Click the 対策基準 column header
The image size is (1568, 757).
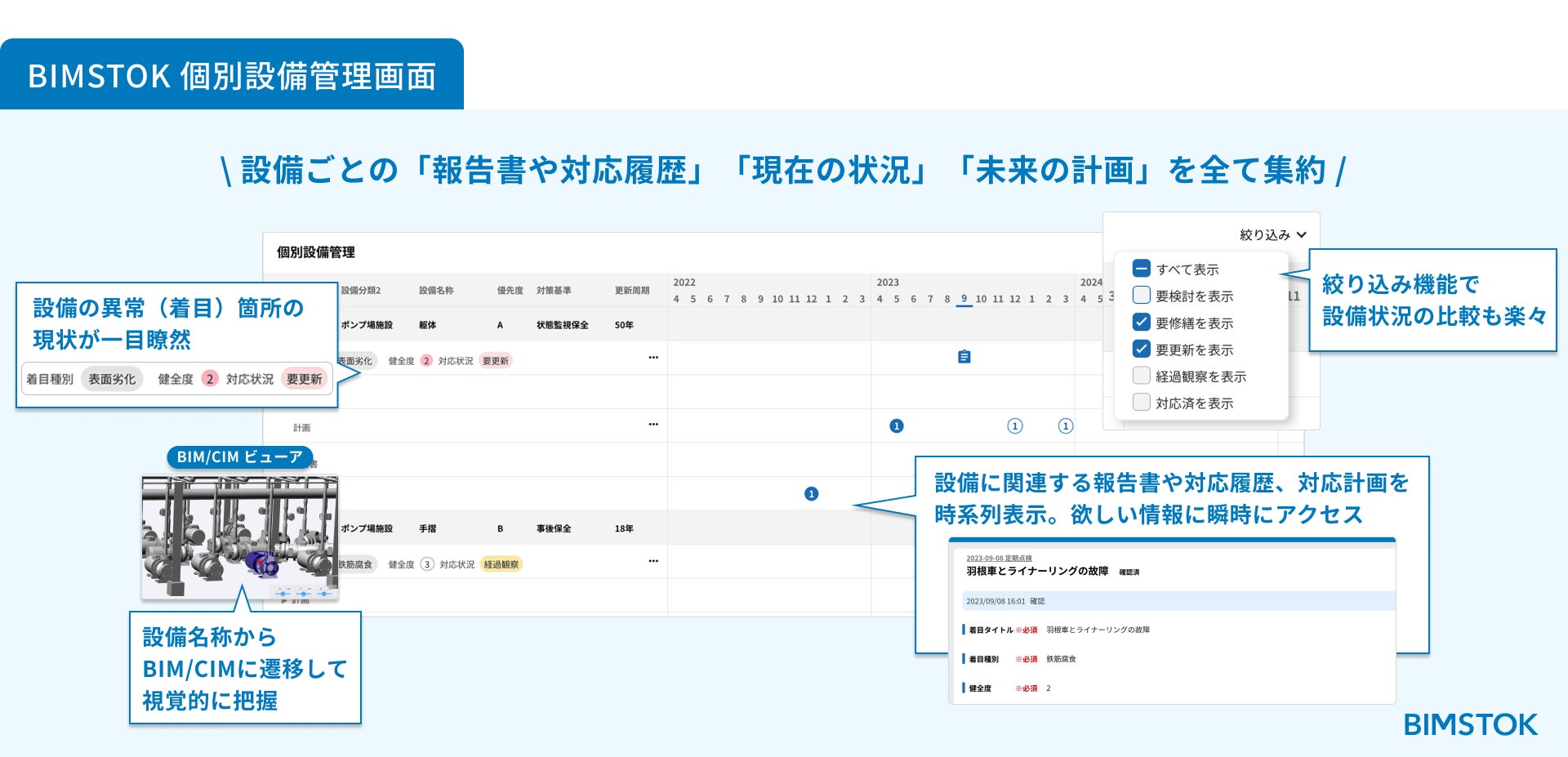(554, 291)
